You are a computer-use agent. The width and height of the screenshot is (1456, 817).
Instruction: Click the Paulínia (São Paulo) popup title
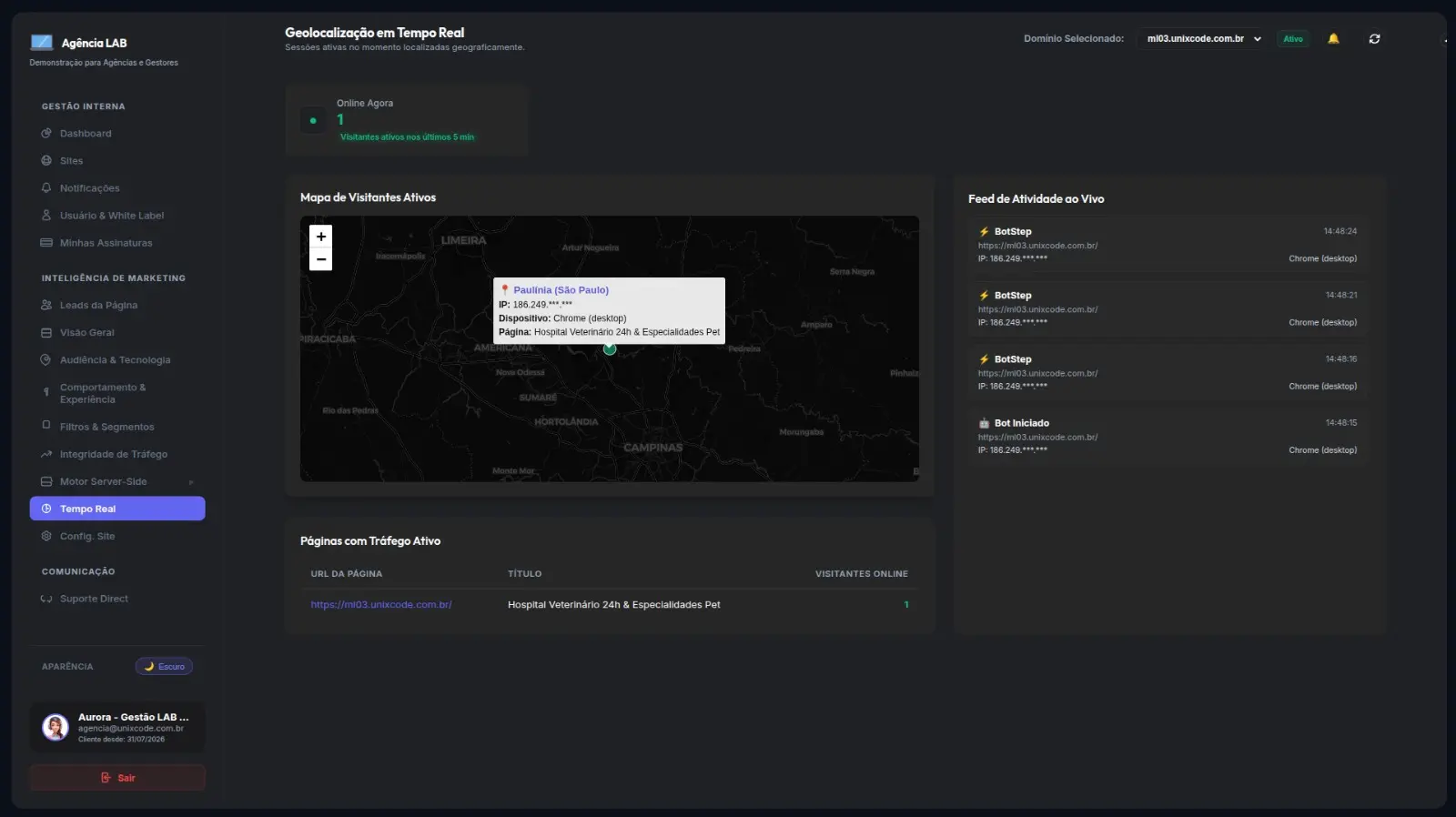[x=561, y=290]
